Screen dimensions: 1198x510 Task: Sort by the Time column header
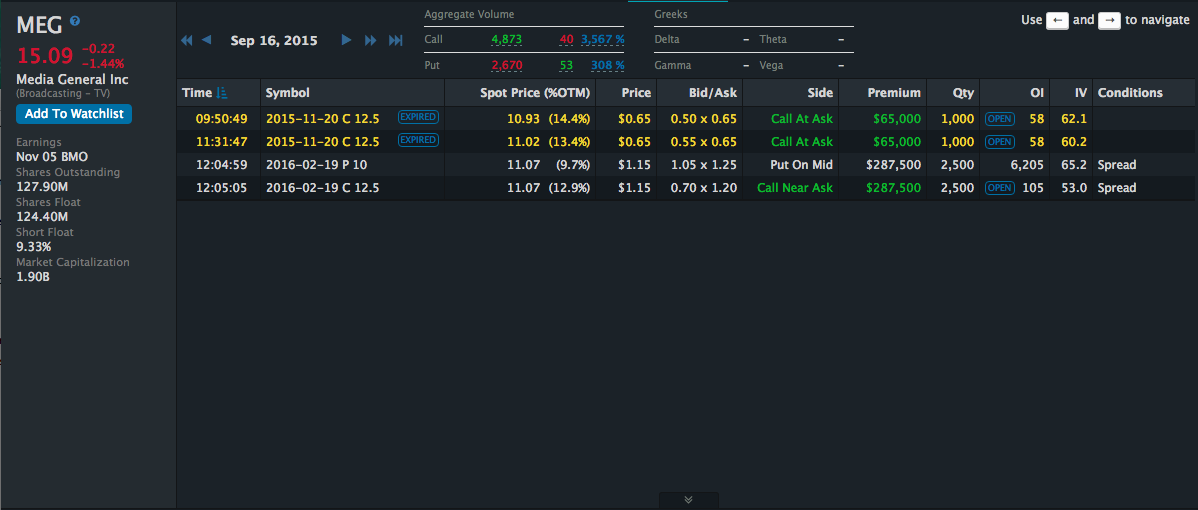196,93
